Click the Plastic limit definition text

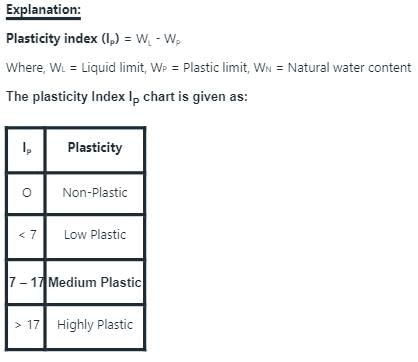click(x=200, y=68)
